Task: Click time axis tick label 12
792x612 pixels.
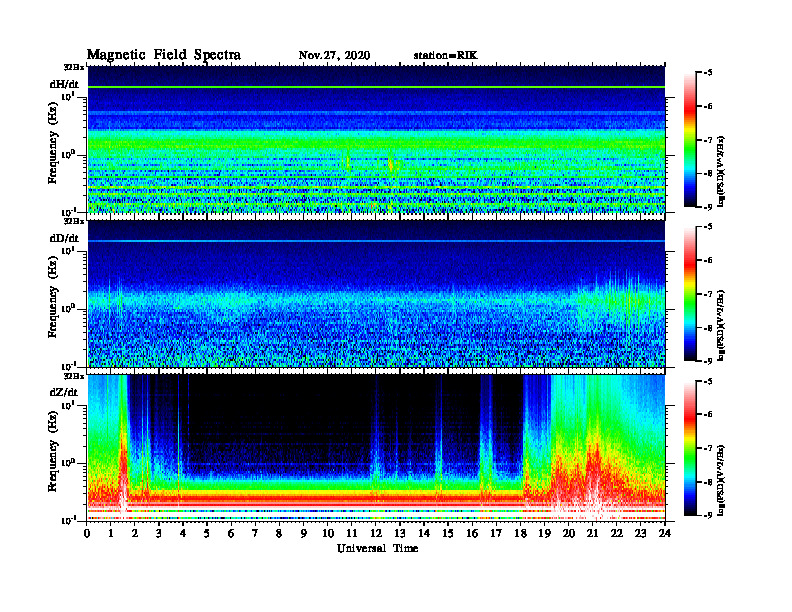Action: click(376, 534)
